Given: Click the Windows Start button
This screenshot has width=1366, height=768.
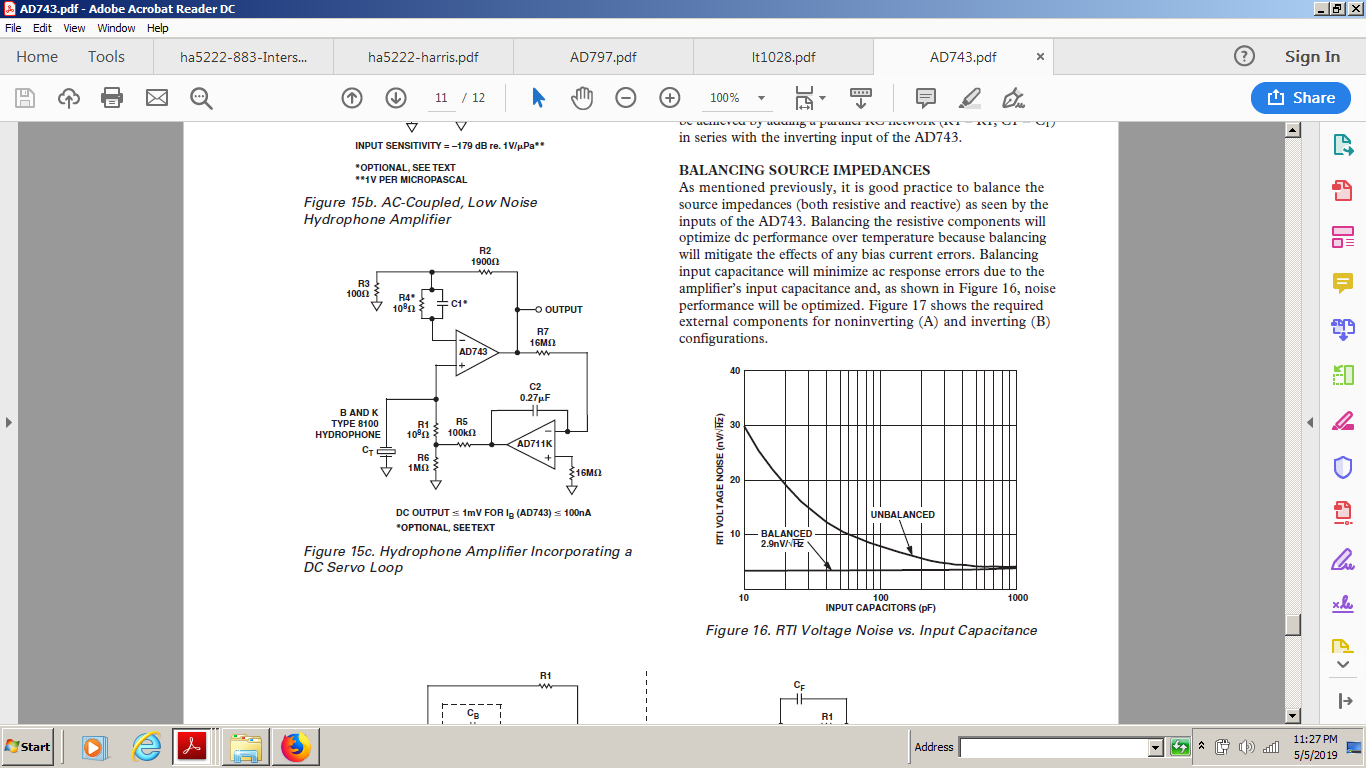Looking at the screenshot, I should 28,746.
